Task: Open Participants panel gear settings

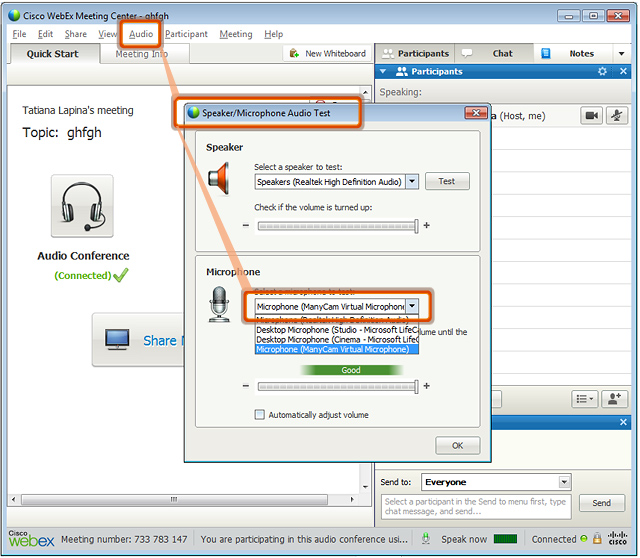Action: [x=602, y=71]
